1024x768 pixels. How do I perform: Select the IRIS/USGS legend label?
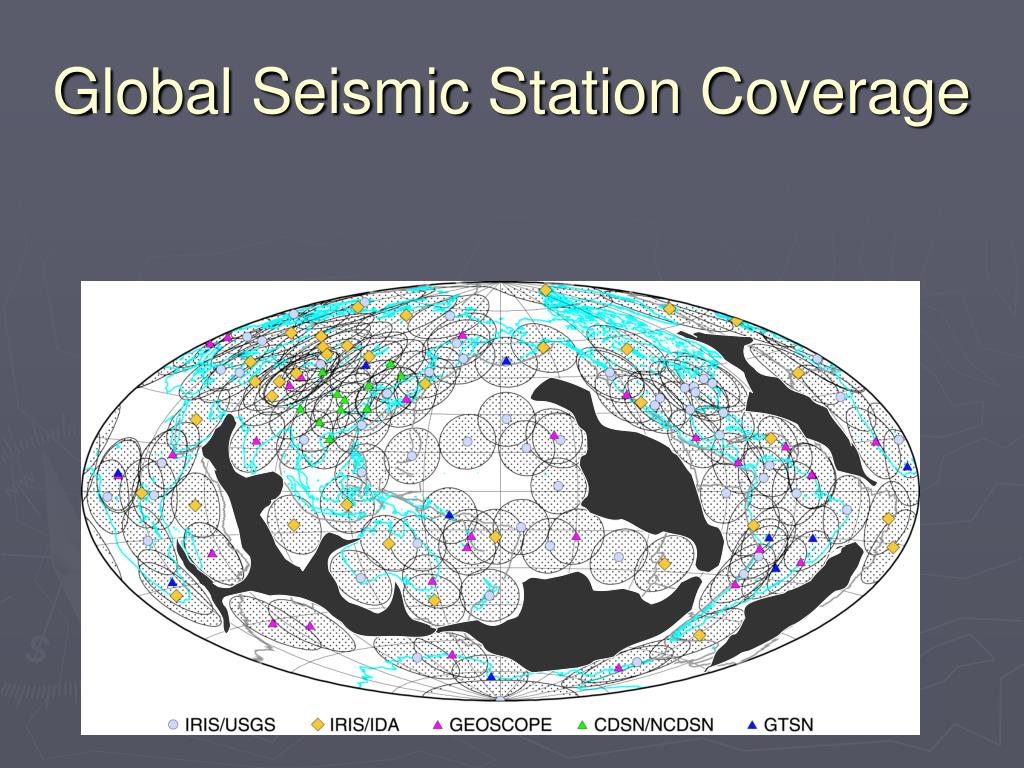click(231, 725)
